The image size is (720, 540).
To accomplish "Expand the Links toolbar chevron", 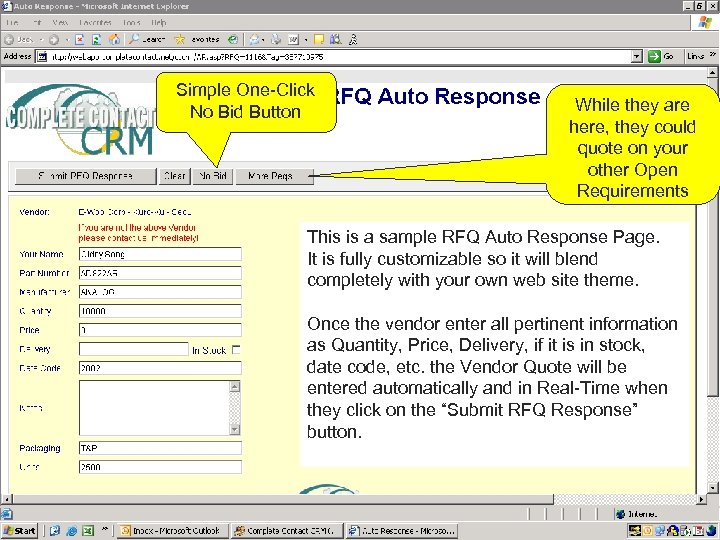I will (712, 54).
